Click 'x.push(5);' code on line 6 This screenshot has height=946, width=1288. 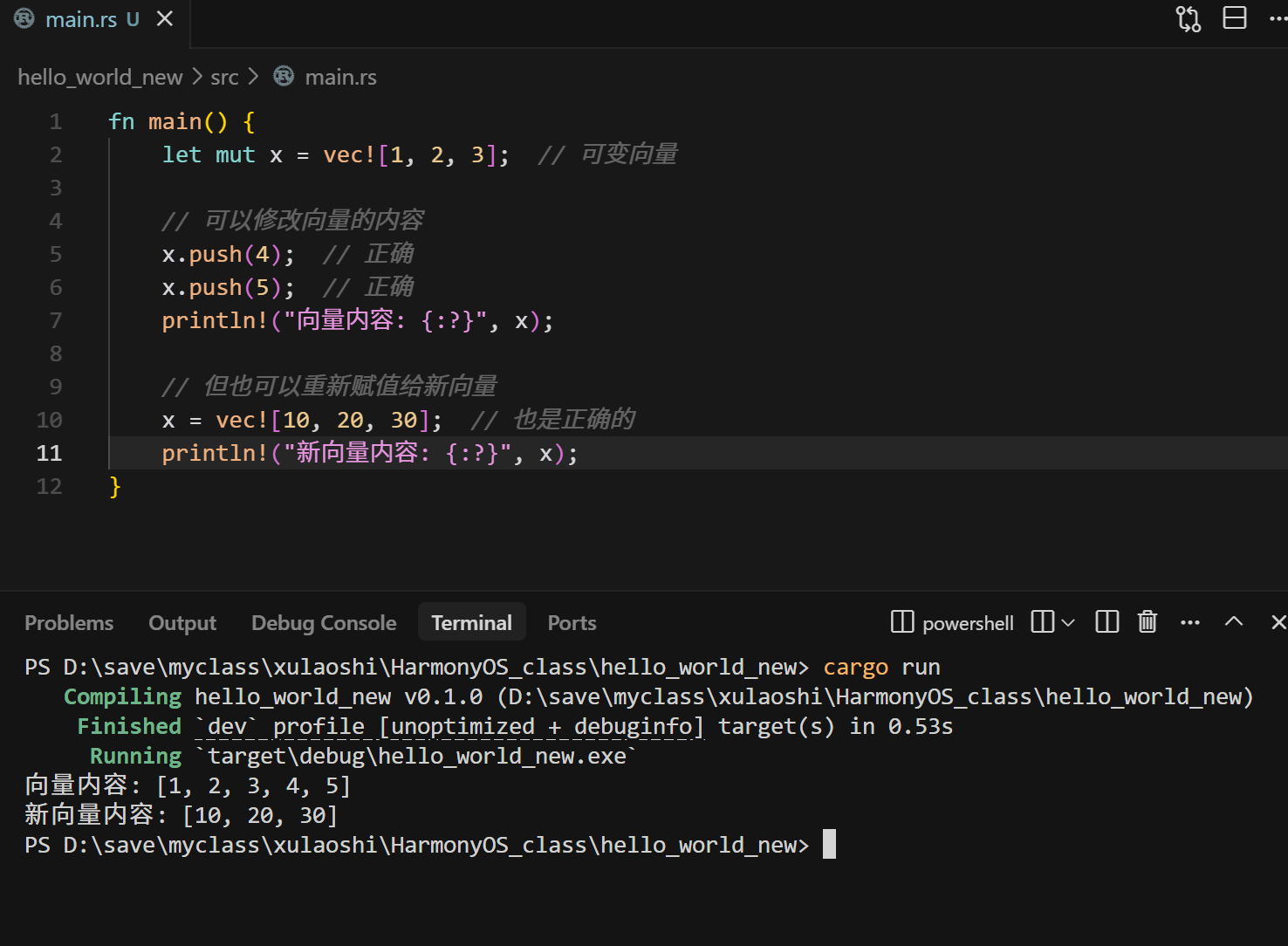229,287
